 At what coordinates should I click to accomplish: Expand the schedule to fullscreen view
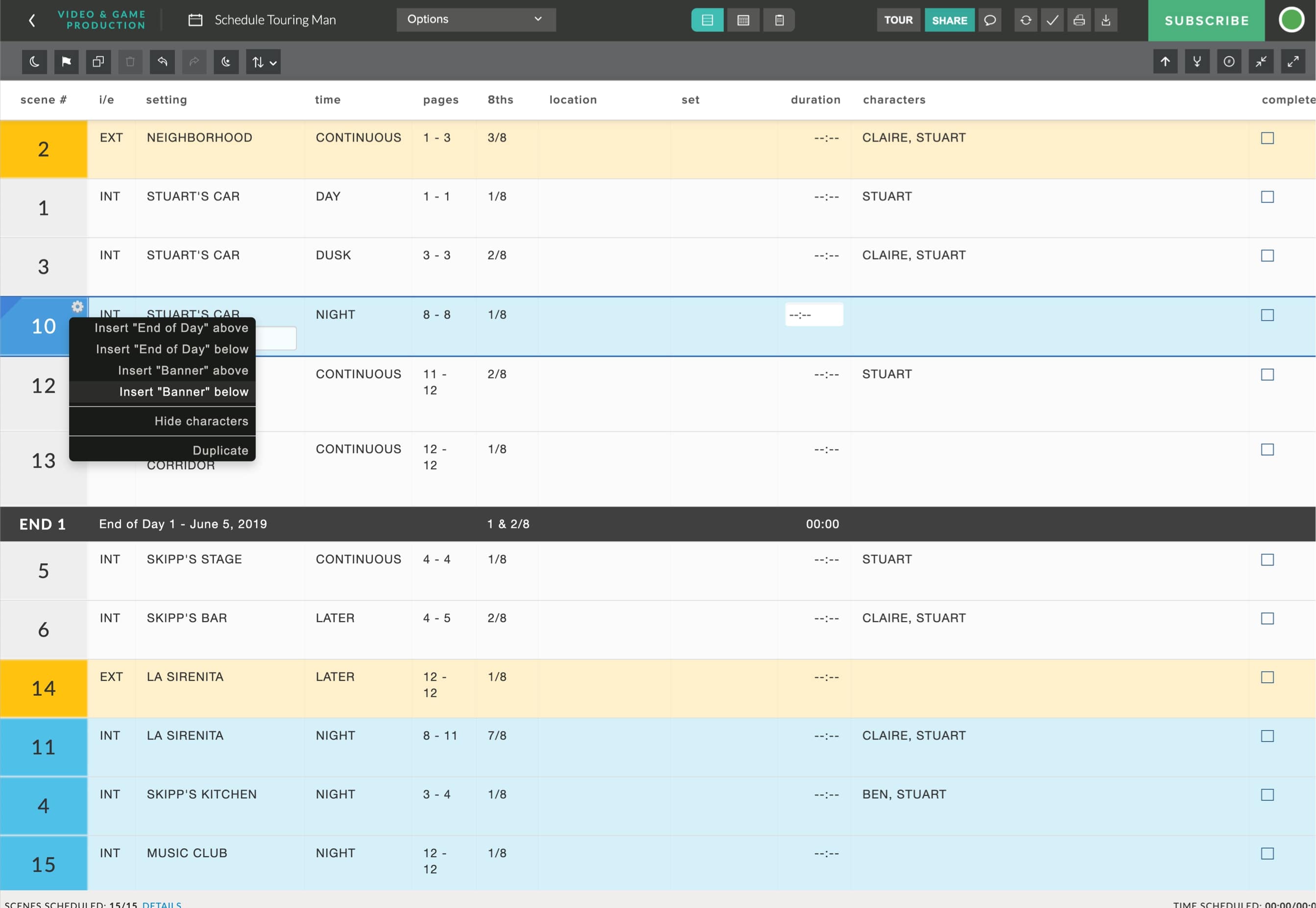pos(1294,61)
